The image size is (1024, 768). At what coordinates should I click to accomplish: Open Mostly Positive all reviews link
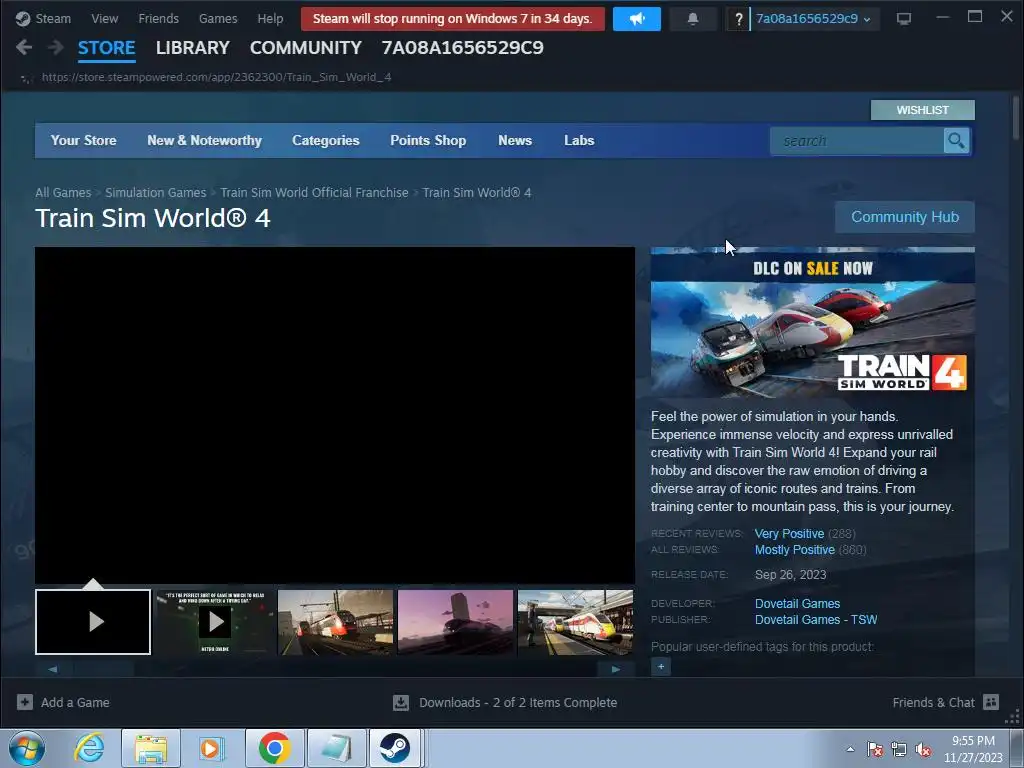tap(795, 550)
